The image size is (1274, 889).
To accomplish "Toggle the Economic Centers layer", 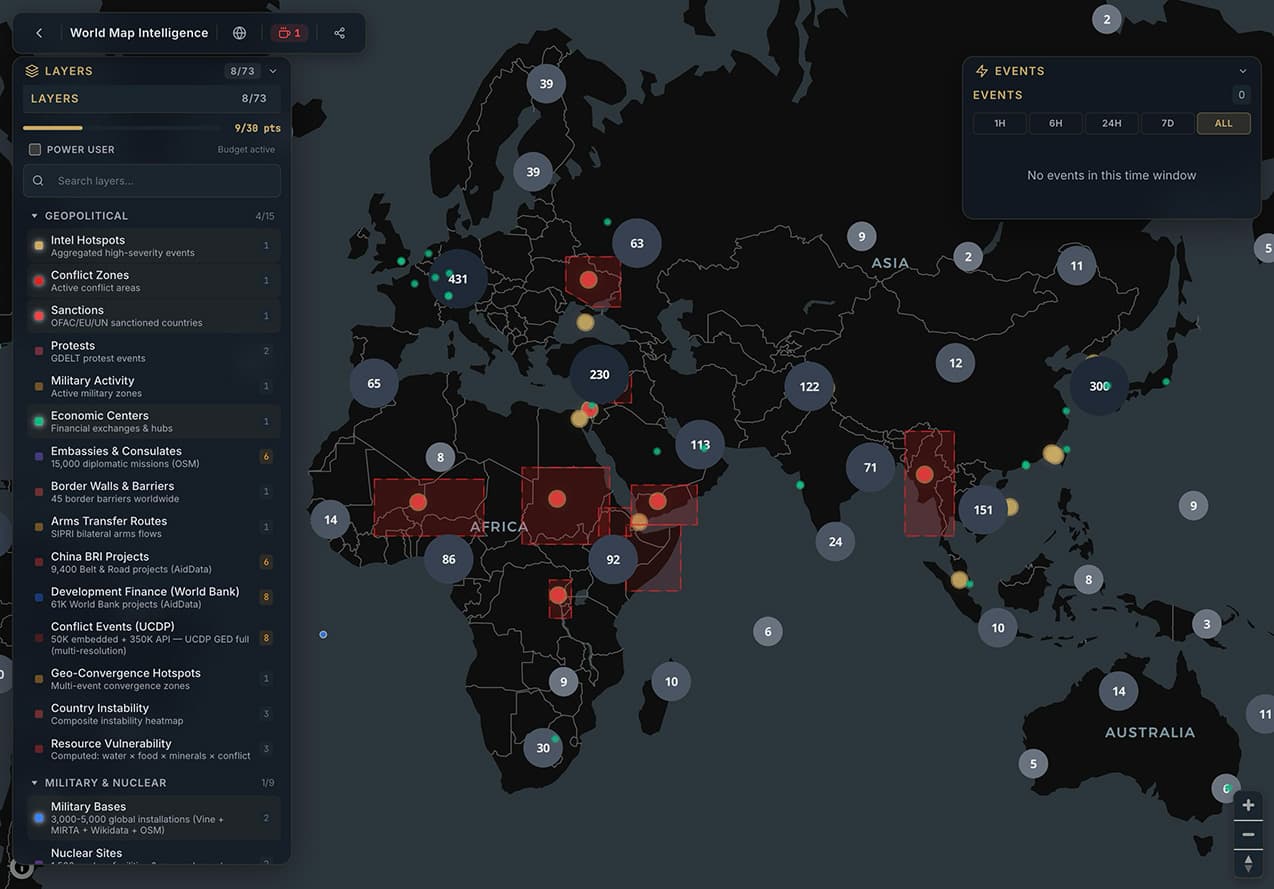I will click(x=152, y=422).
